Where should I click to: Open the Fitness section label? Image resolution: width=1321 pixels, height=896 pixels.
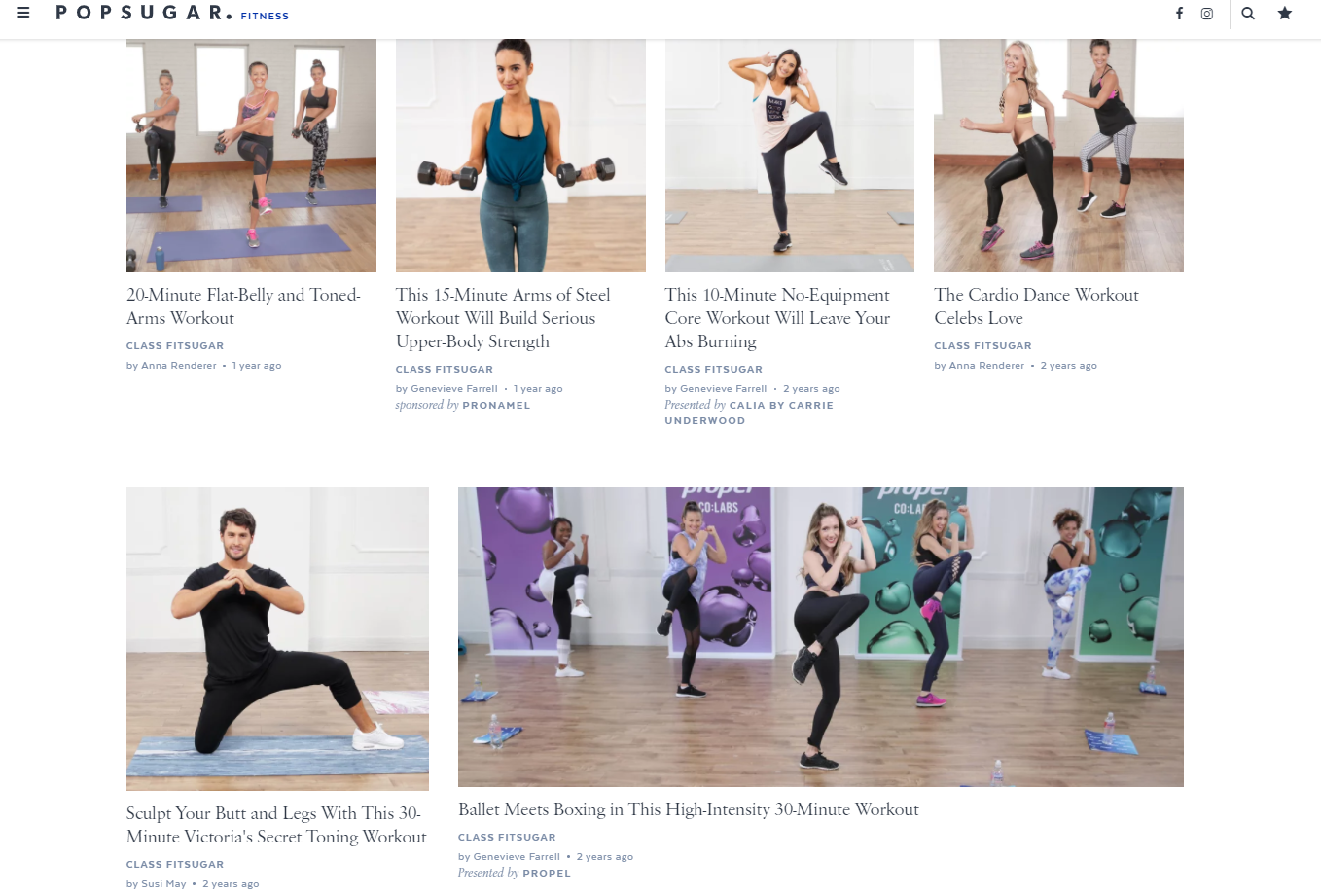265,16
